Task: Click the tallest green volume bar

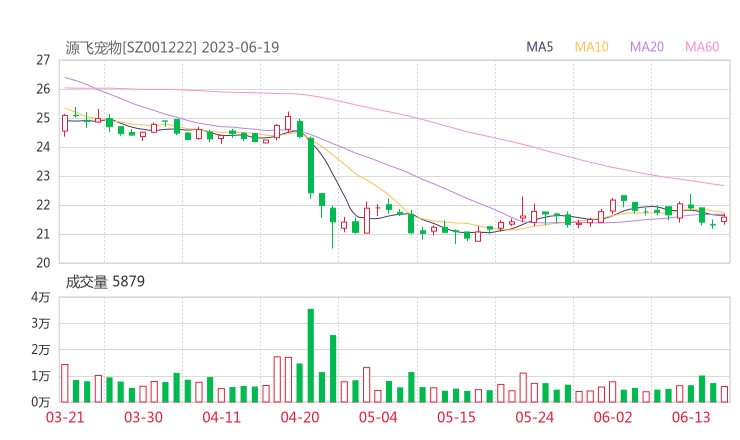Action: [311, 355]
